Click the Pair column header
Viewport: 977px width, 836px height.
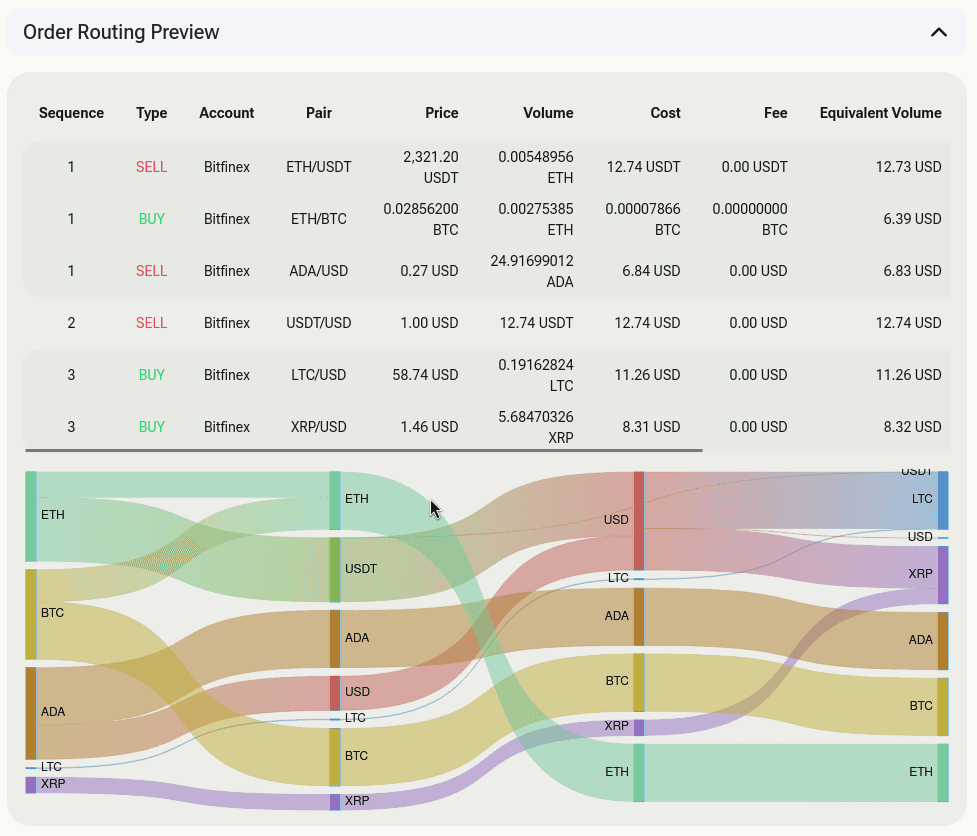coord(318,113)
